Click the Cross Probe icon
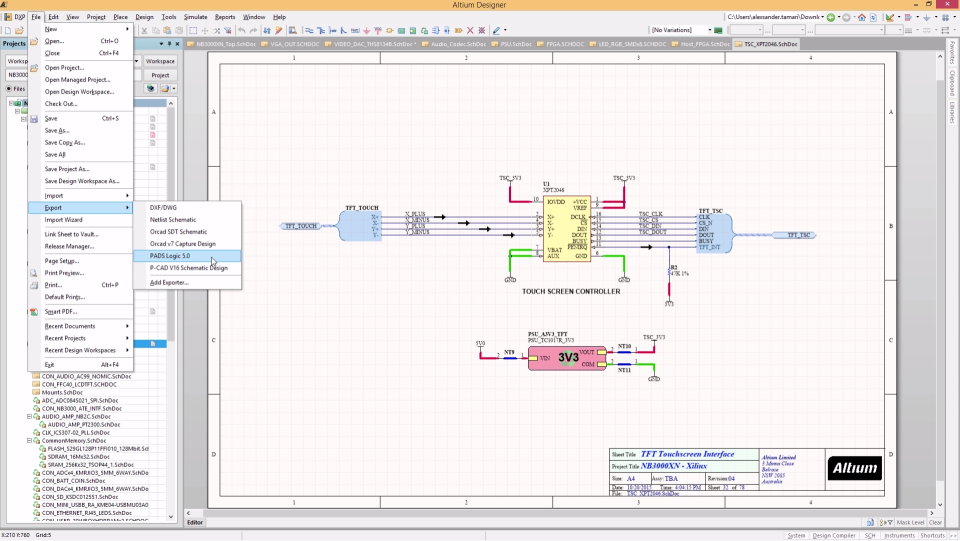 [x=278, y=30]
